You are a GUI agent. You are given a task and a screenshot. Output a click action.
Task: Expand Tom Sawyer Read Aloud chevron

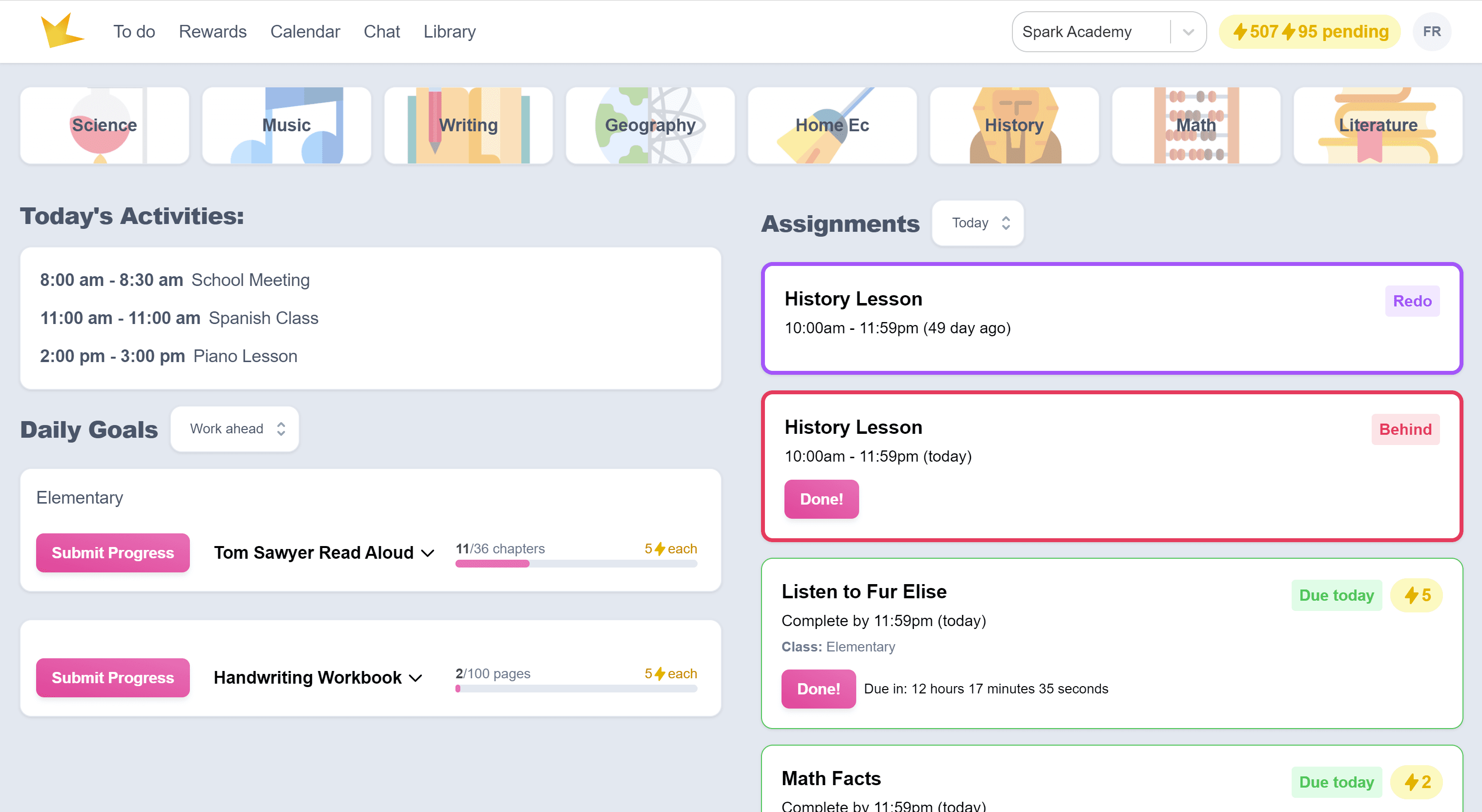click(428, 553)
